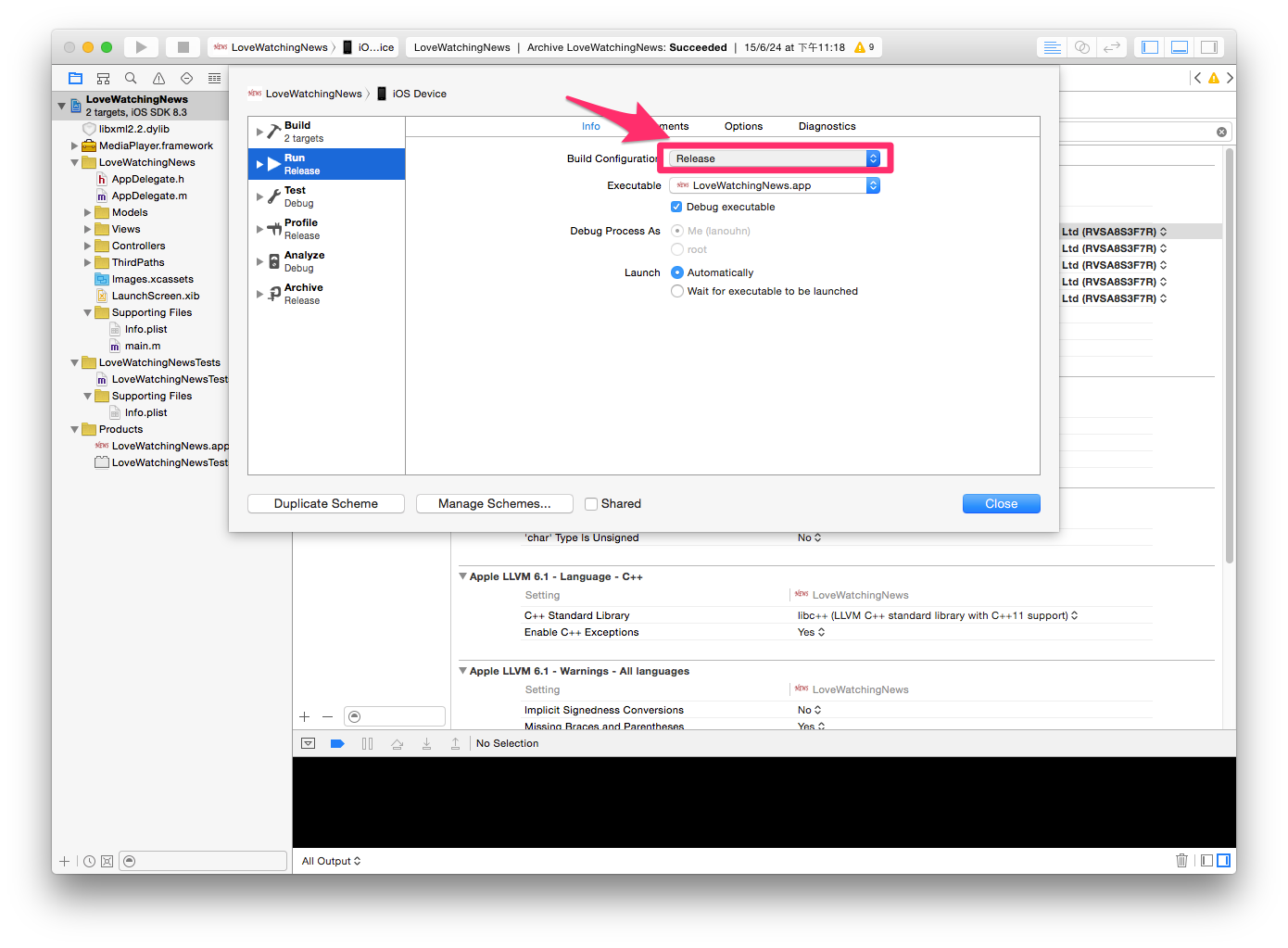Click the Manage Schemes... button
Image resolution: width=1288 pixels, height=948 pixels.
click(x=494, y=504)
